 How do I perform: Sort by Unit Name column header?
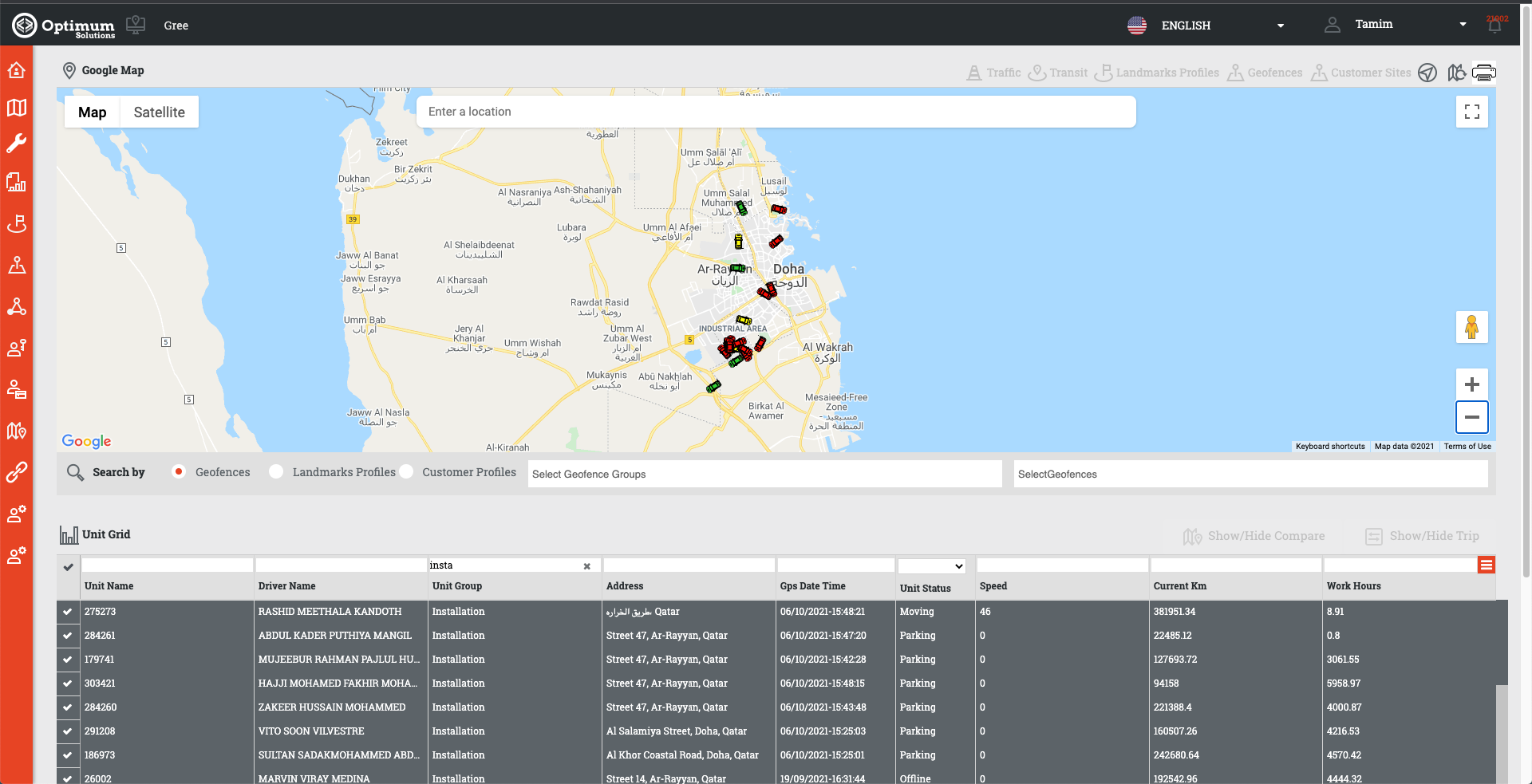(x=109, y=586)
